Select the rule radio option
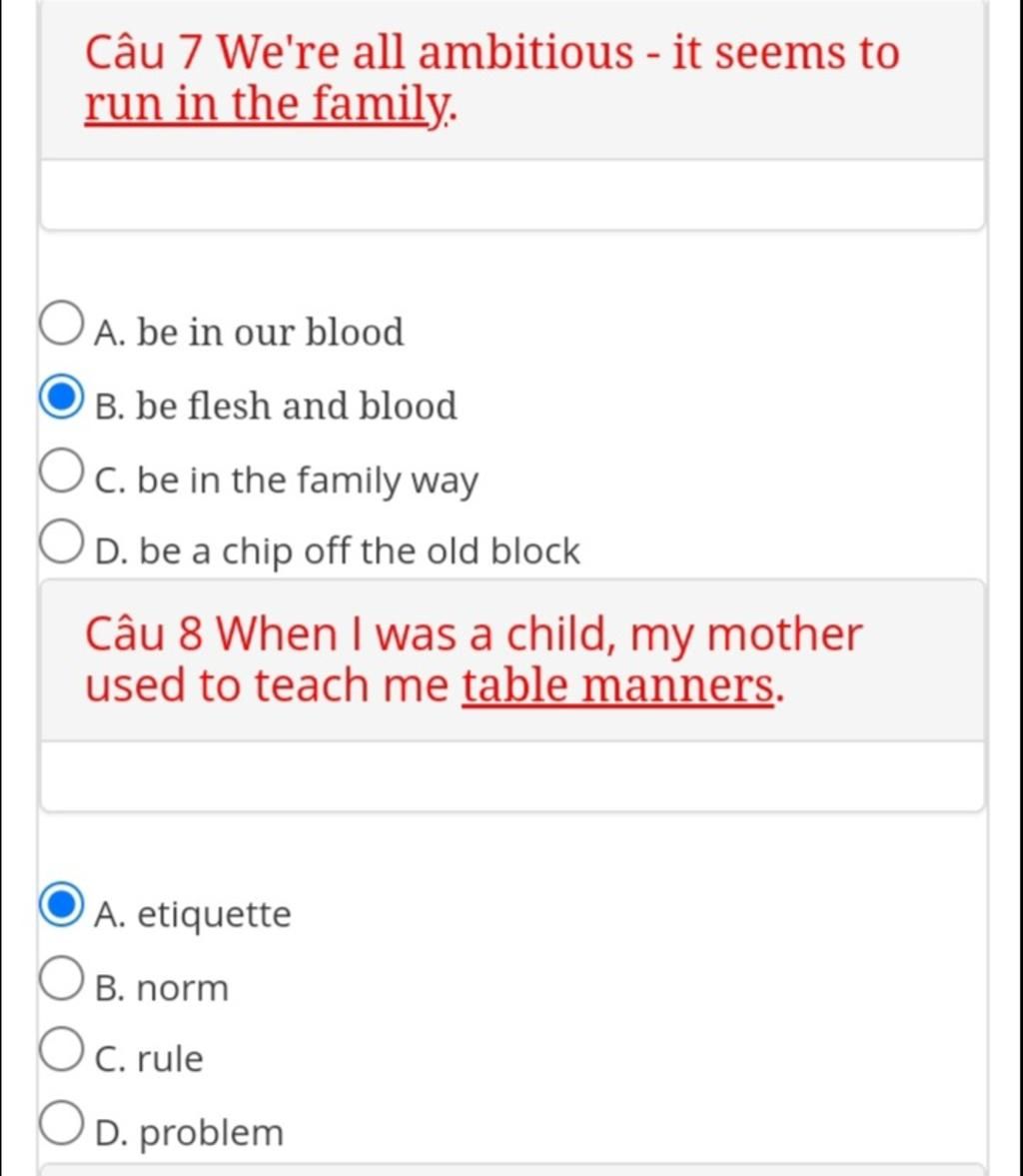Image resolution: width=1023 pixels, height=1176 pixels. (x=61, y=1049)
